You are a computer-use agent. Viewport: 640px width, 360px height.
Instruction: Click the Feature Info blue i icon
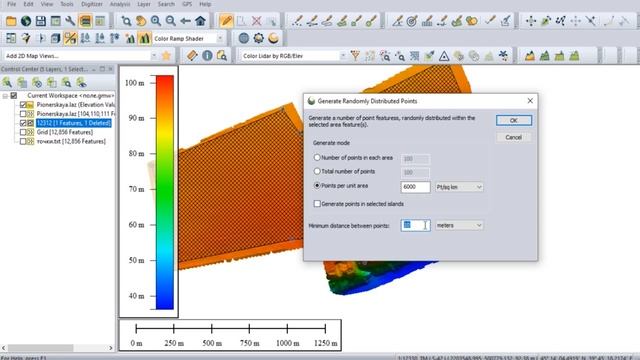point(207,56)
